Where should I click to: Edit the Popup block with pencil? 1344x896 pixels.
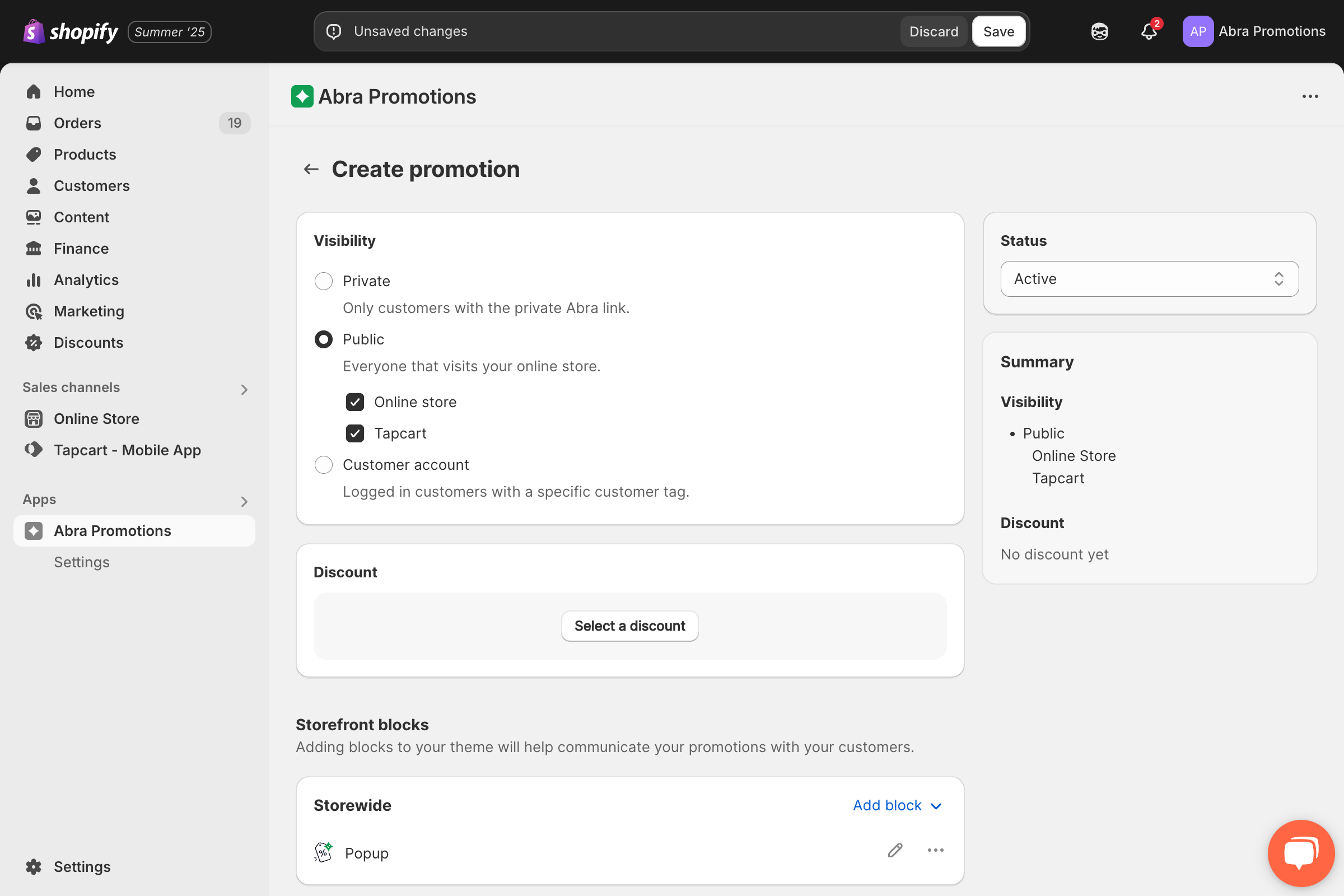pos(895,851)
